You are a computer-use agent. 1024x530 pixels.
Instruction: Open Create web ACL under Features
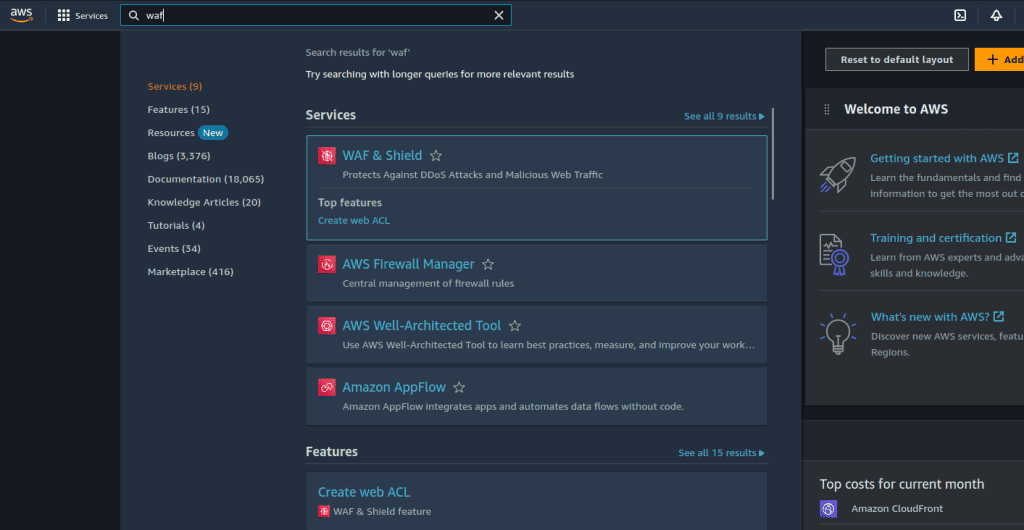tap(364, 492)
